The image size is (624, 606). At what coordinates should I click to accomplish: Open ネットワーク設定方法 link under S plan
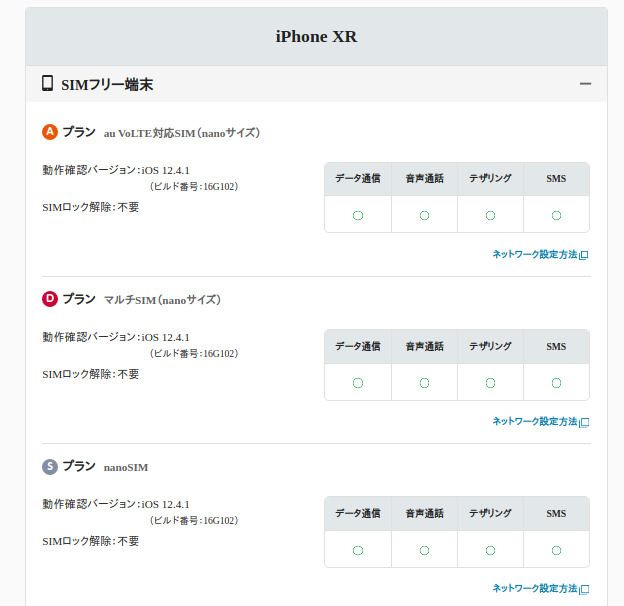pos(535,589)
